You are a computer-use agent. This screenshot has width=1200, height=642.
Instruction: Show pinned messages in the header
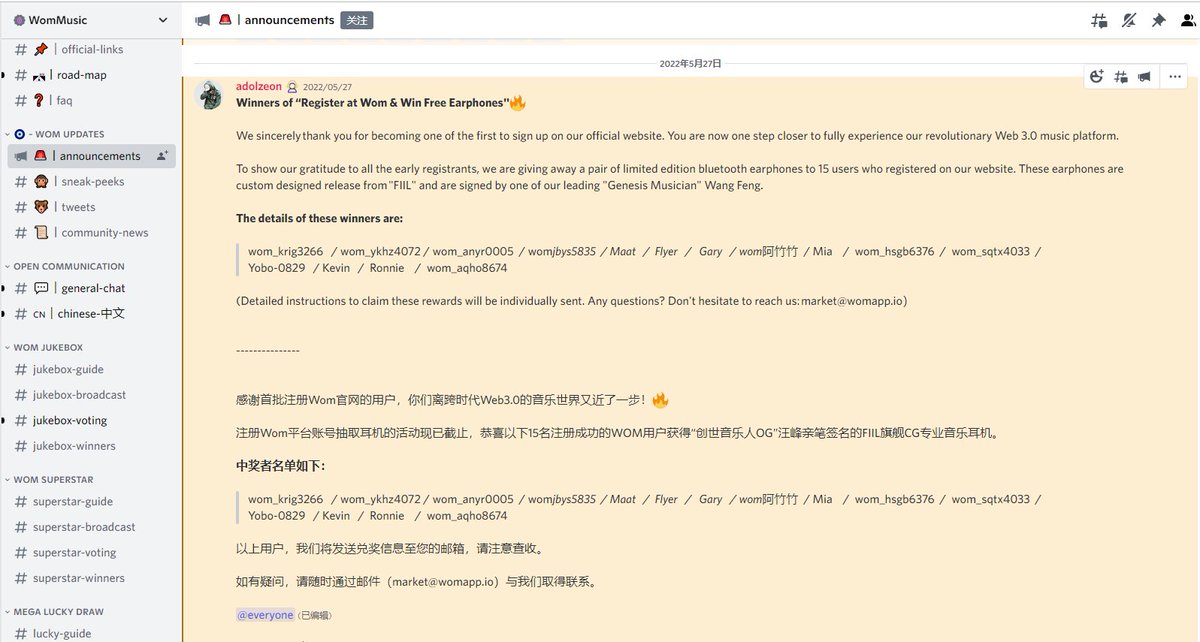pos(1159,20)
